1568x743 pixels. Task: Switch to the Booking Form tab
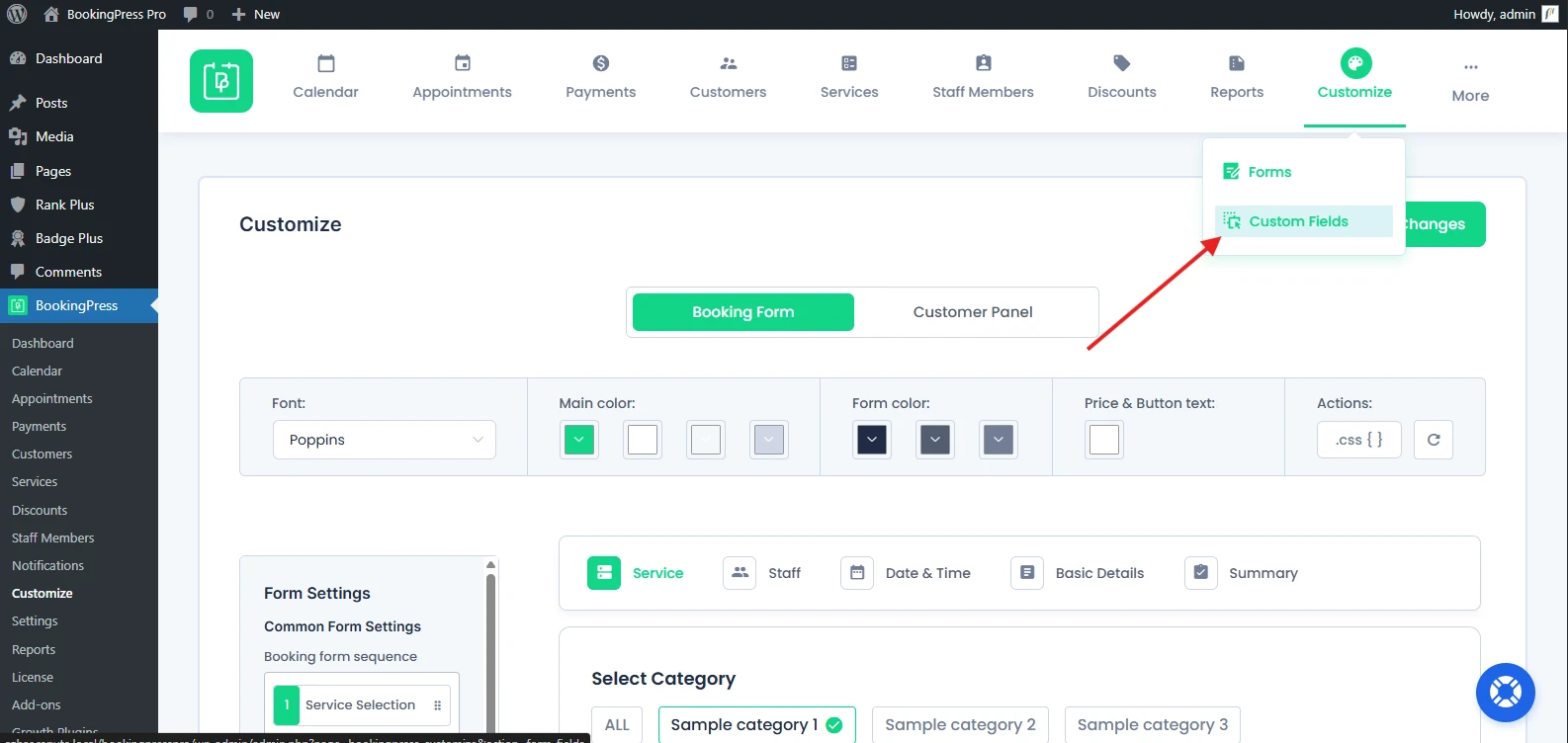coord(743,312)
